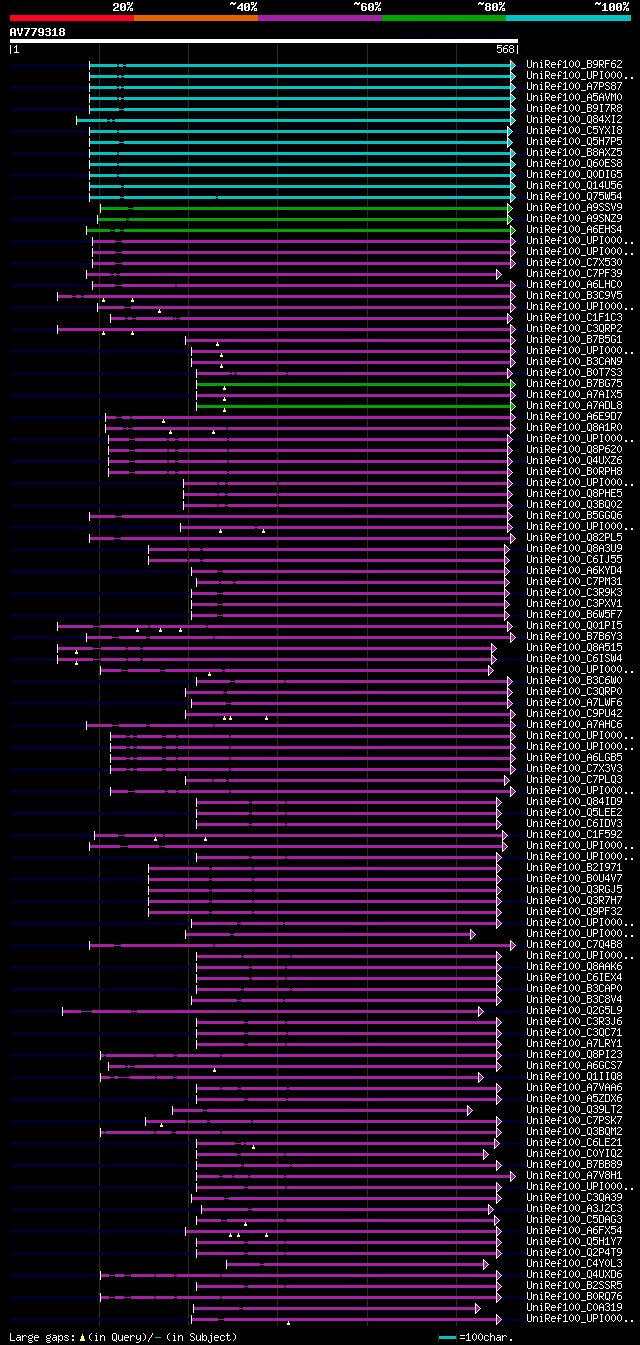Open the UniRef100_B3C9V5 hit
640x1345 pixels.
coord(574,296)
